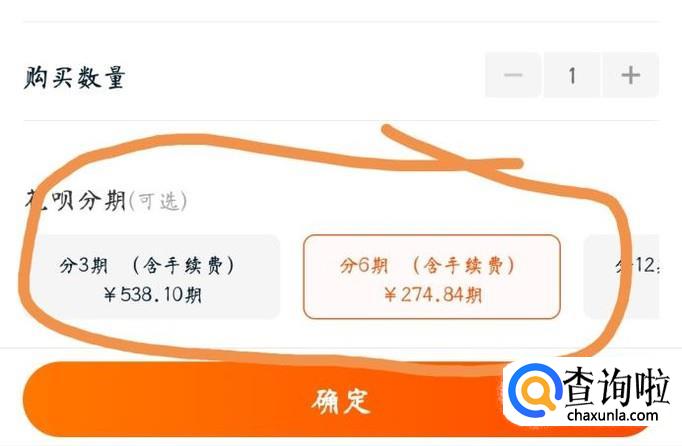Select the quantity field showing 1
682x446 pixels.
(572, 75)
